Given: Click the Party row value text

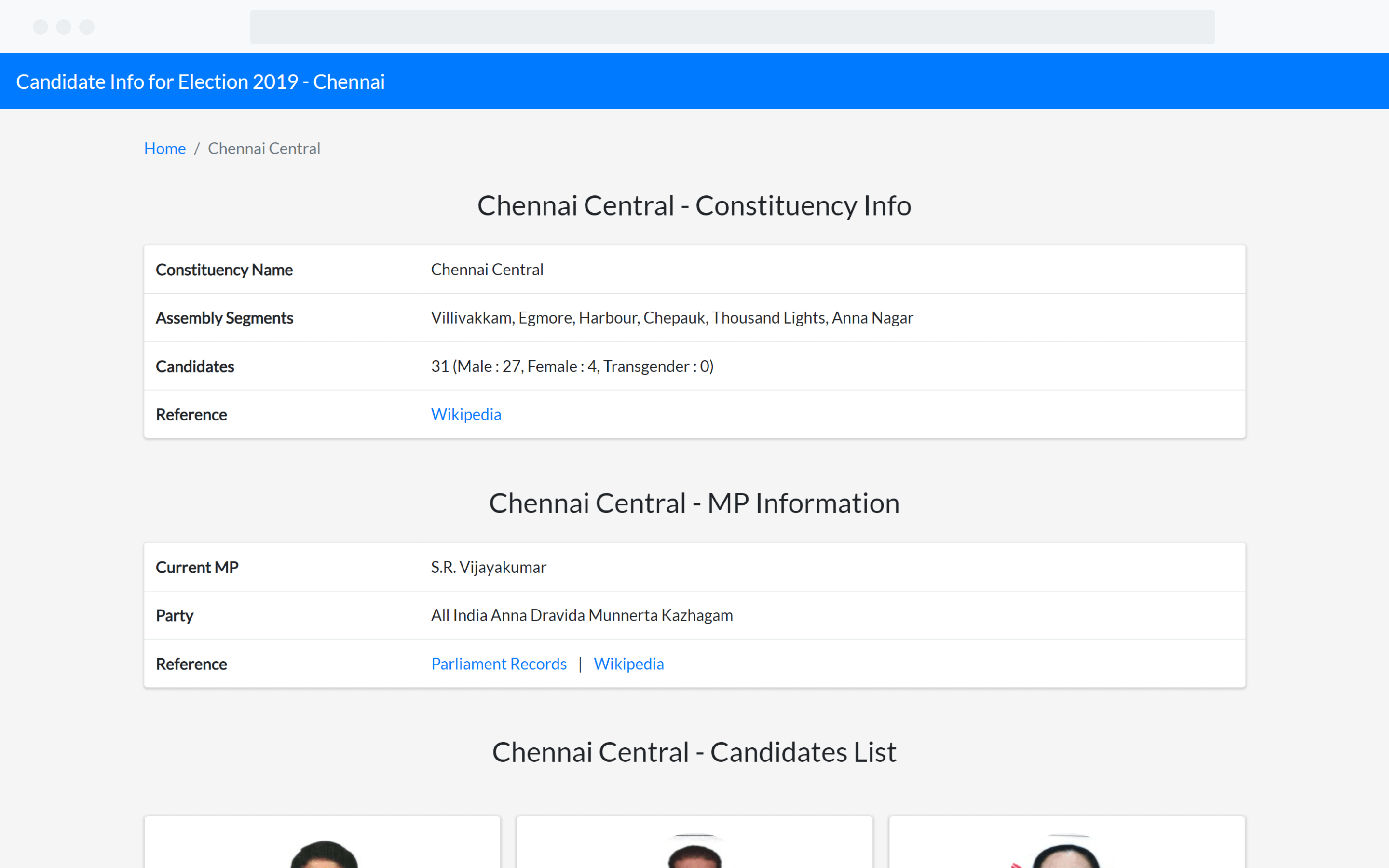Looking at the screenshot, I should click(582, 615).
